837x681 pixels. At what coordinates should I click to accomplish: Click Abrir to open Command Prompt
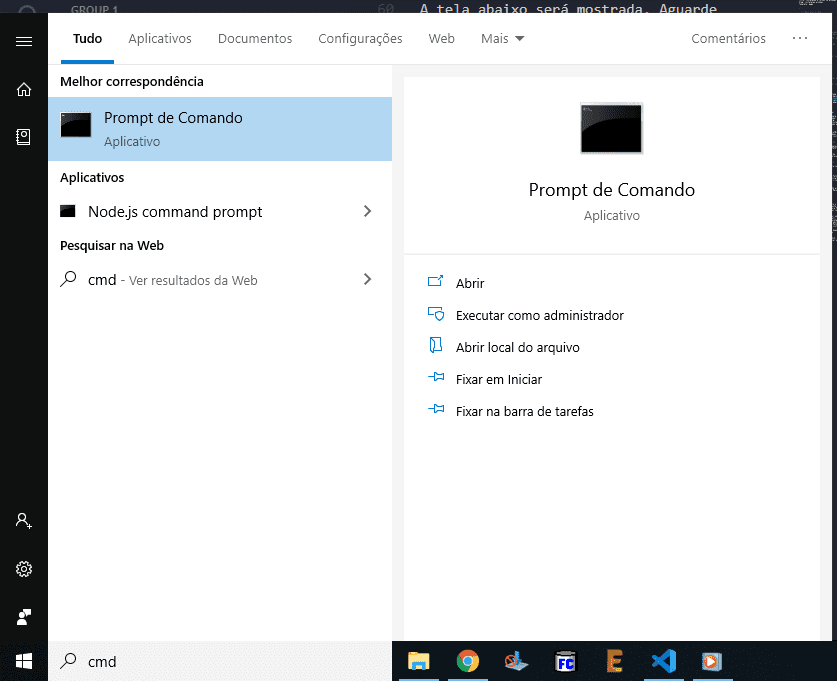[x=470, y=283]
